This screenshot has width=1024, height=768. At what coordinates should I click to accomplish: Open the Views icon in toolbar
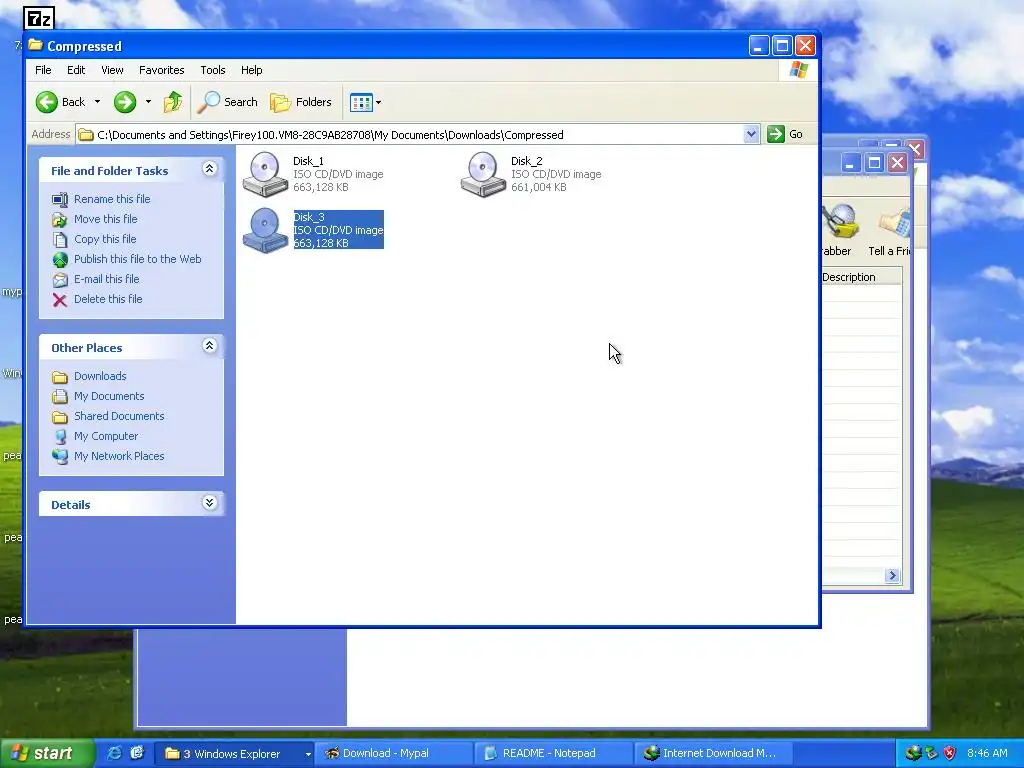(x=360, y=102)
